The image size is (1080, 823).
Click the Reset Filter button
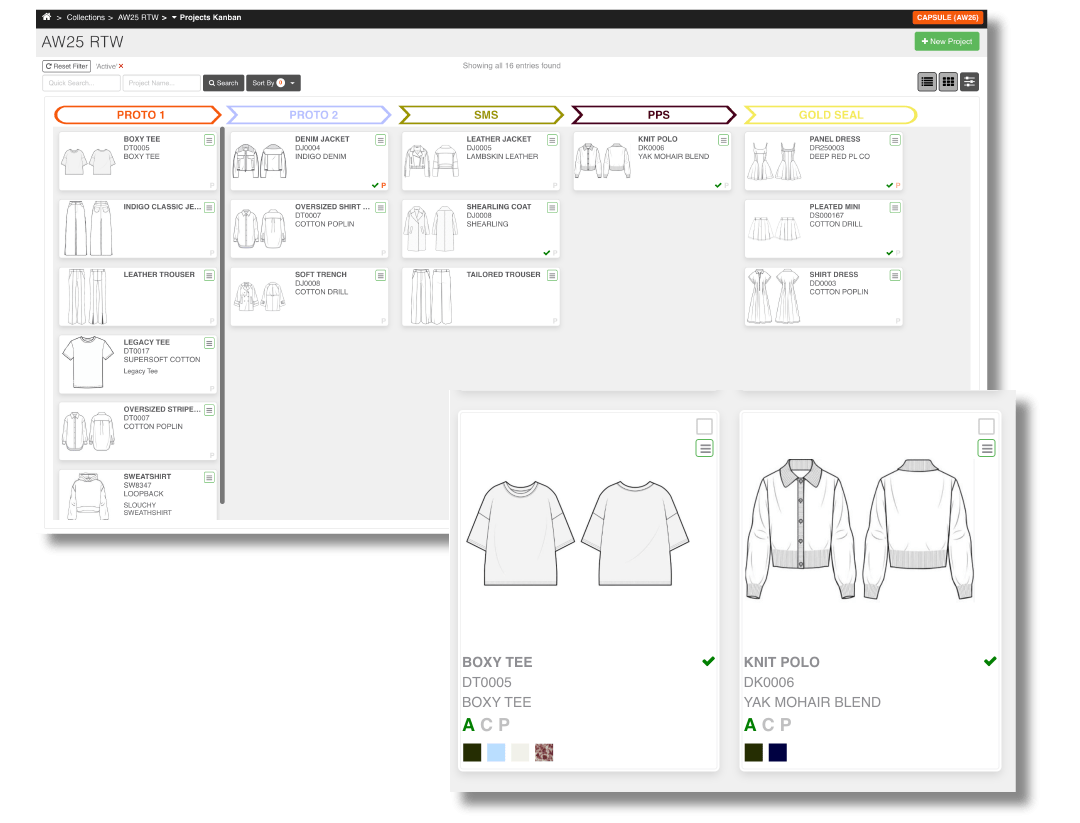pyautogui.click(x=66, y=66)
